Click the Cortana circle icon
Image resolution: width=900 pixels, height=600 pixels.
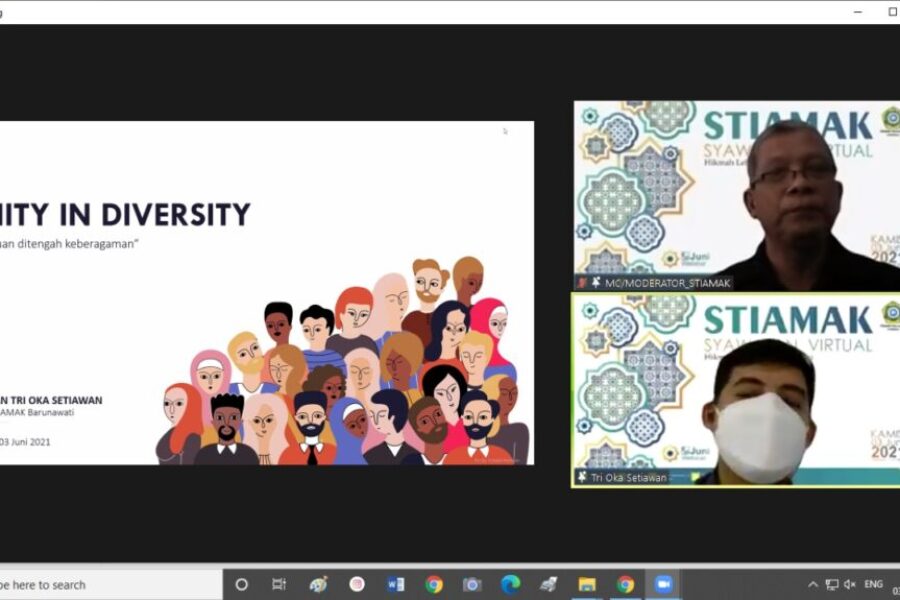(241, 584)
